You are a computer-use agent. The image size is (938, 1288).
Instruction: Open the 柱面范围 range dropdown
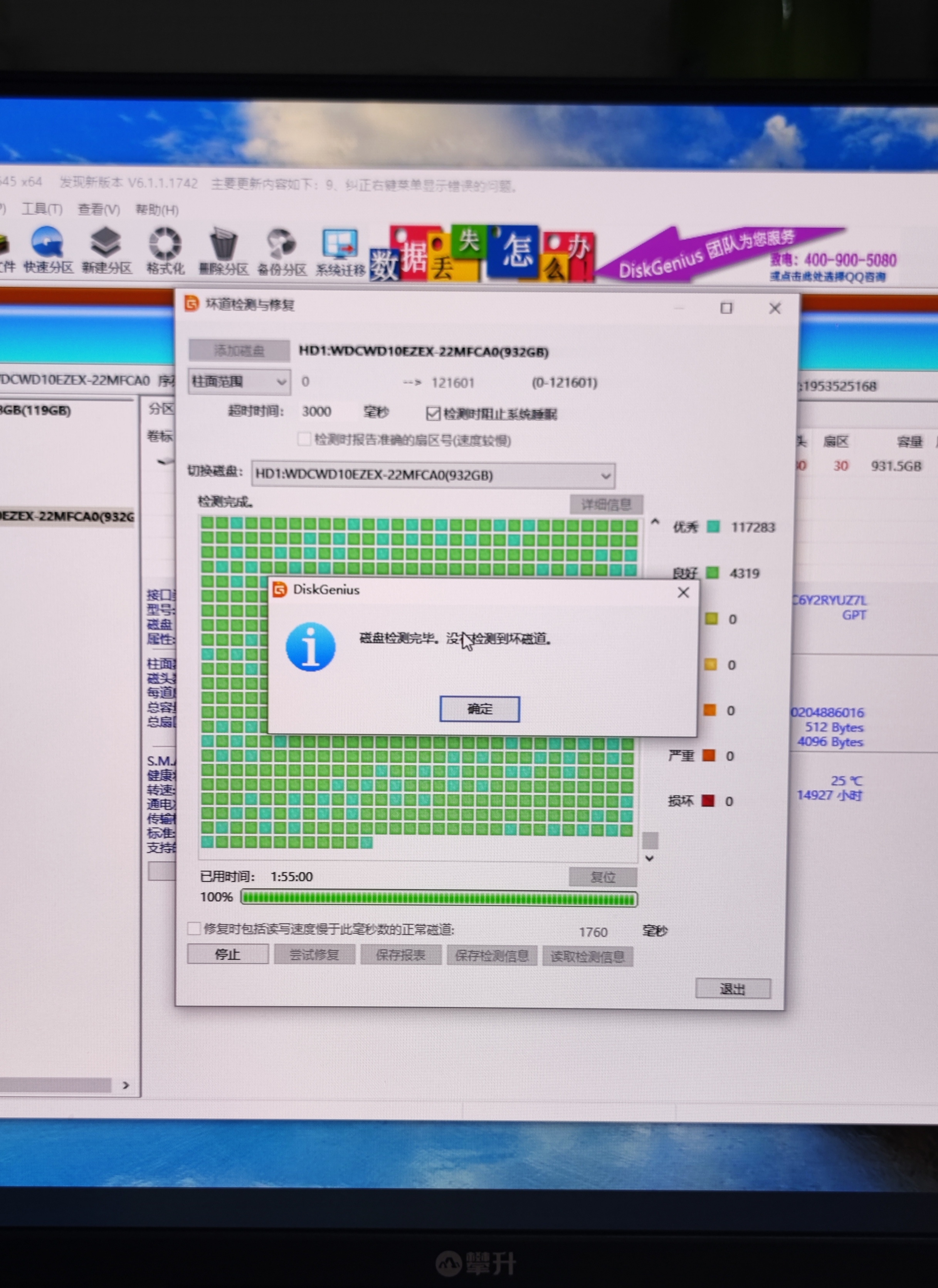tap(239, 382)
